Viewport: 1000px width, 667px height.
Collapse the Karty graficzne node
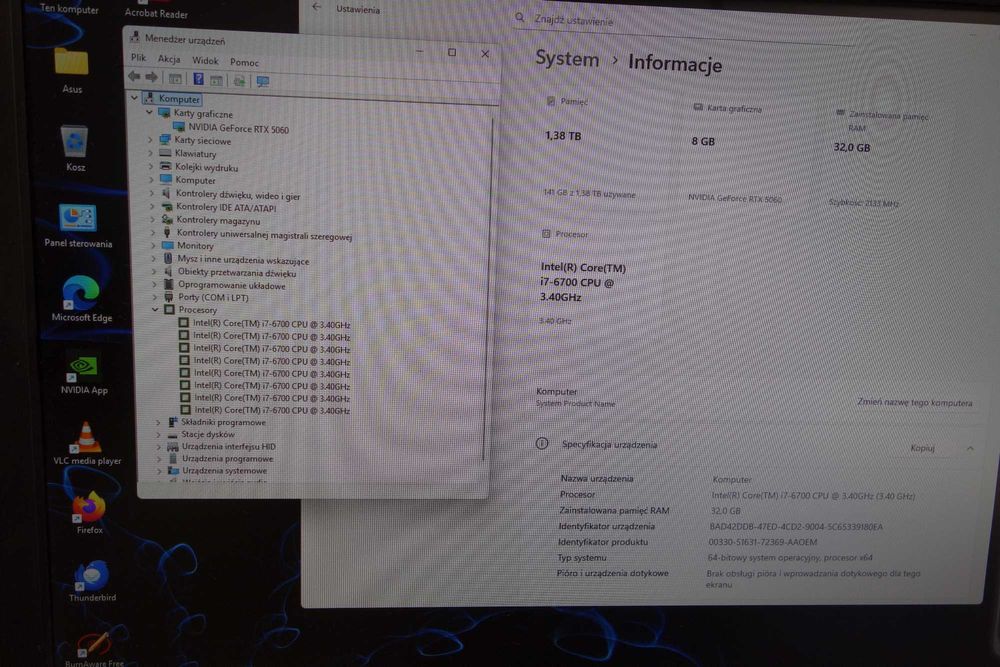click(x=149, y=112)
